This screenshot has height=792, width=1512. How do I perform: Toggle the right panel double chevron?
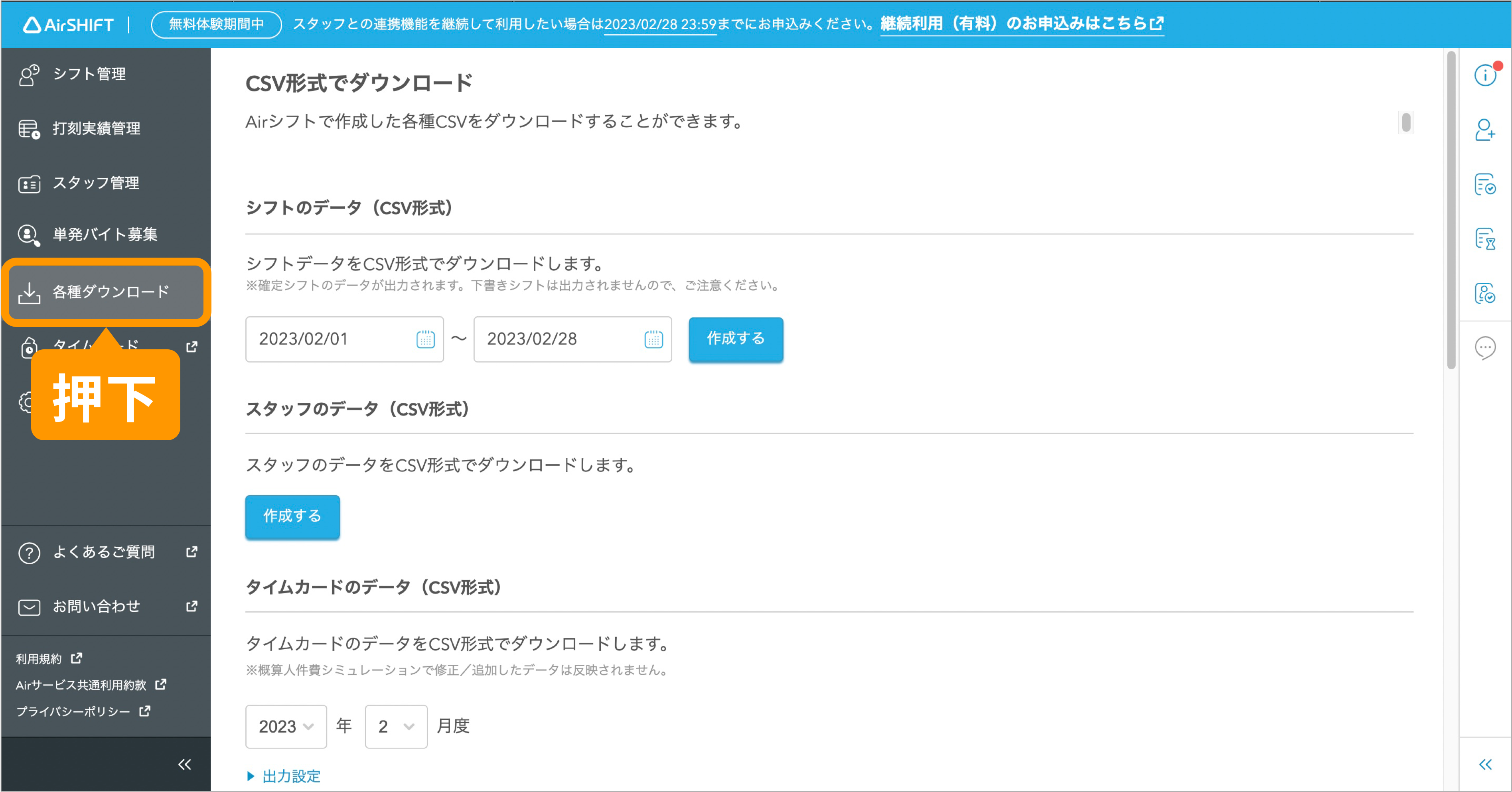1485,764
